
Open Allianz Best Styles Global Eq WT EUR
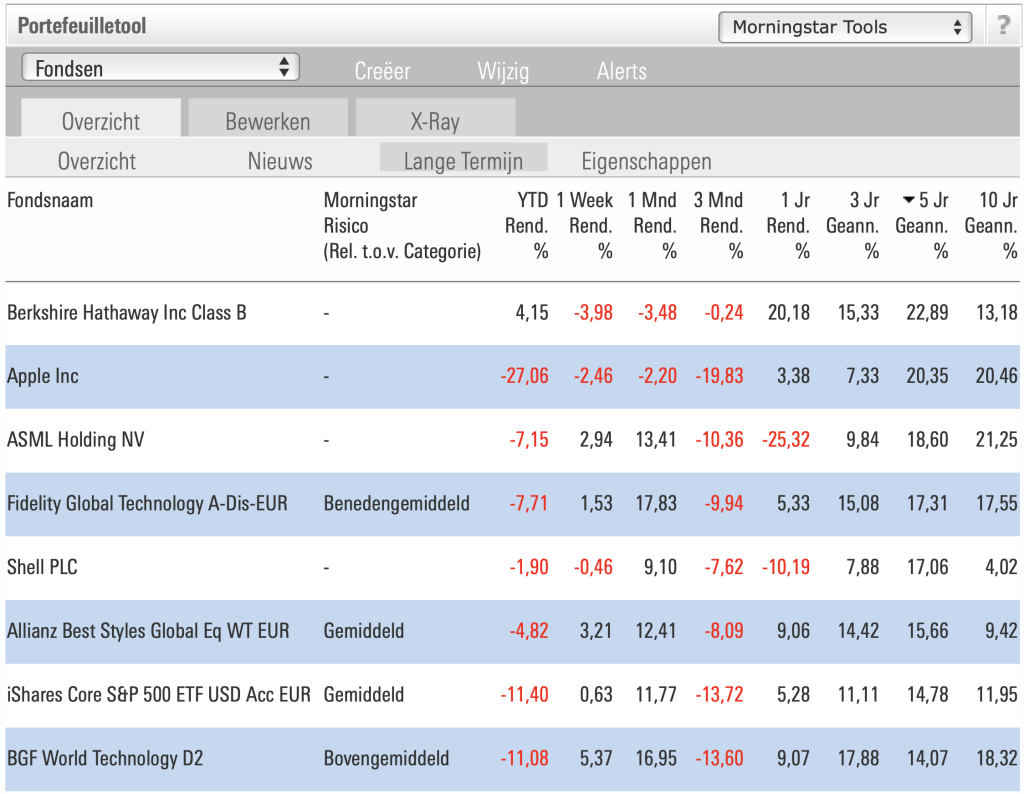pyautogui.click(x=148, y=631)
